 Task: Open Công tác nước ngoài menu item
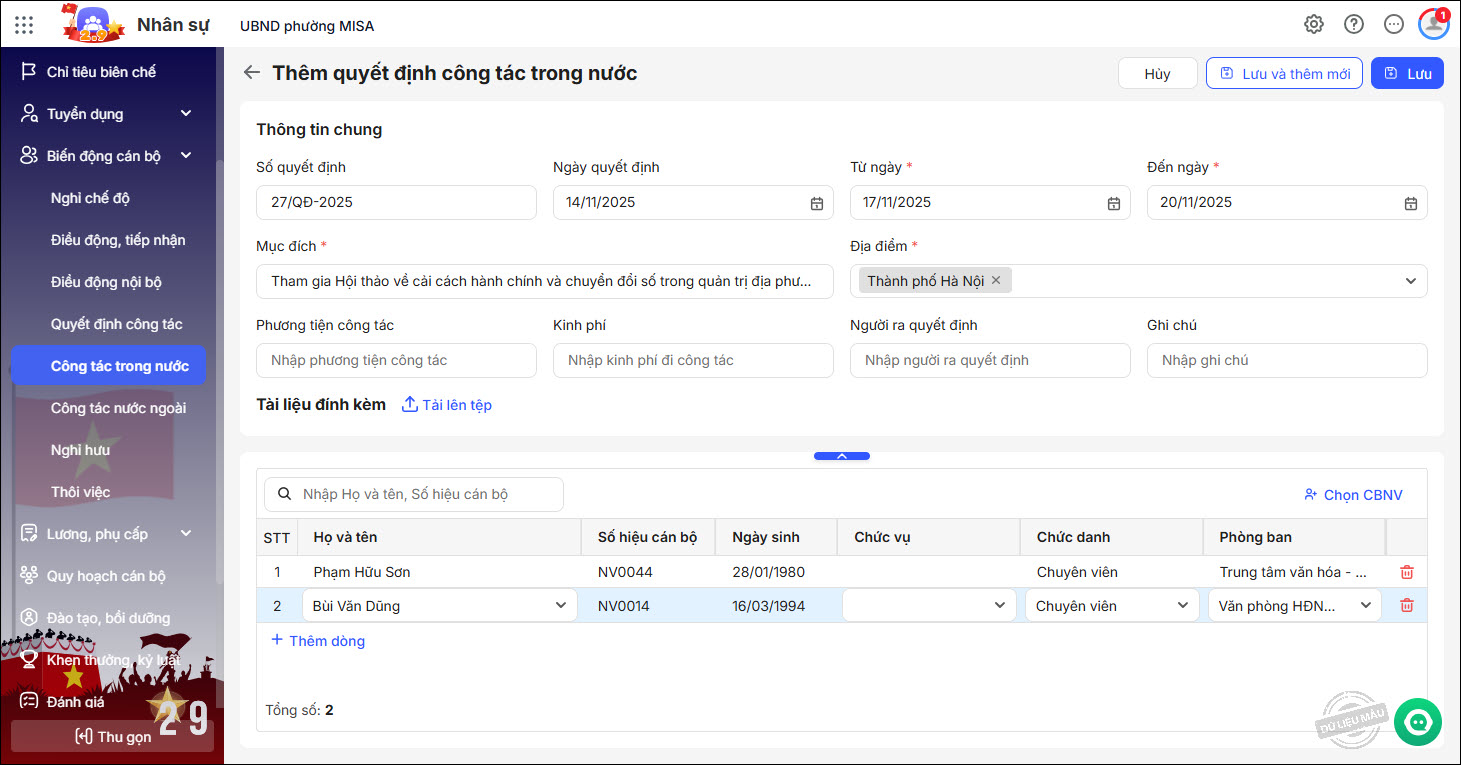[118, 408]
